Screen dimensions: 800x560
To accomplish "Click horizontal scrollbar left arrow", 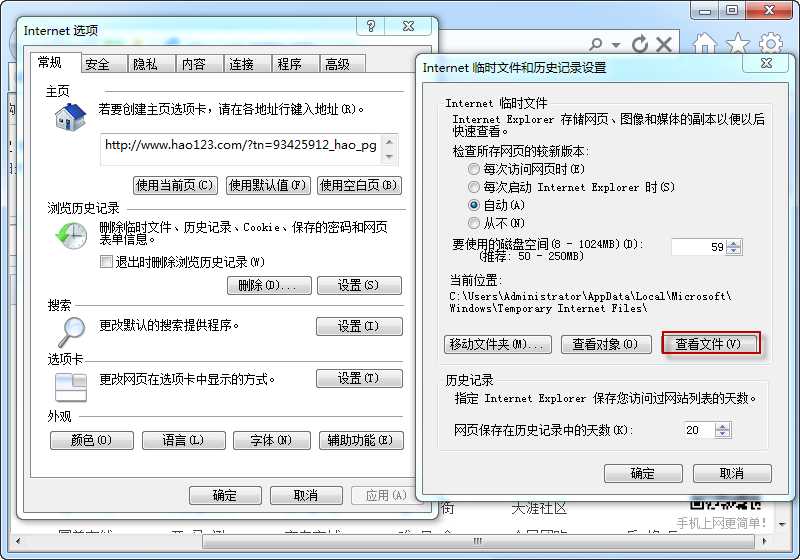I will click(x=19, y=541).
